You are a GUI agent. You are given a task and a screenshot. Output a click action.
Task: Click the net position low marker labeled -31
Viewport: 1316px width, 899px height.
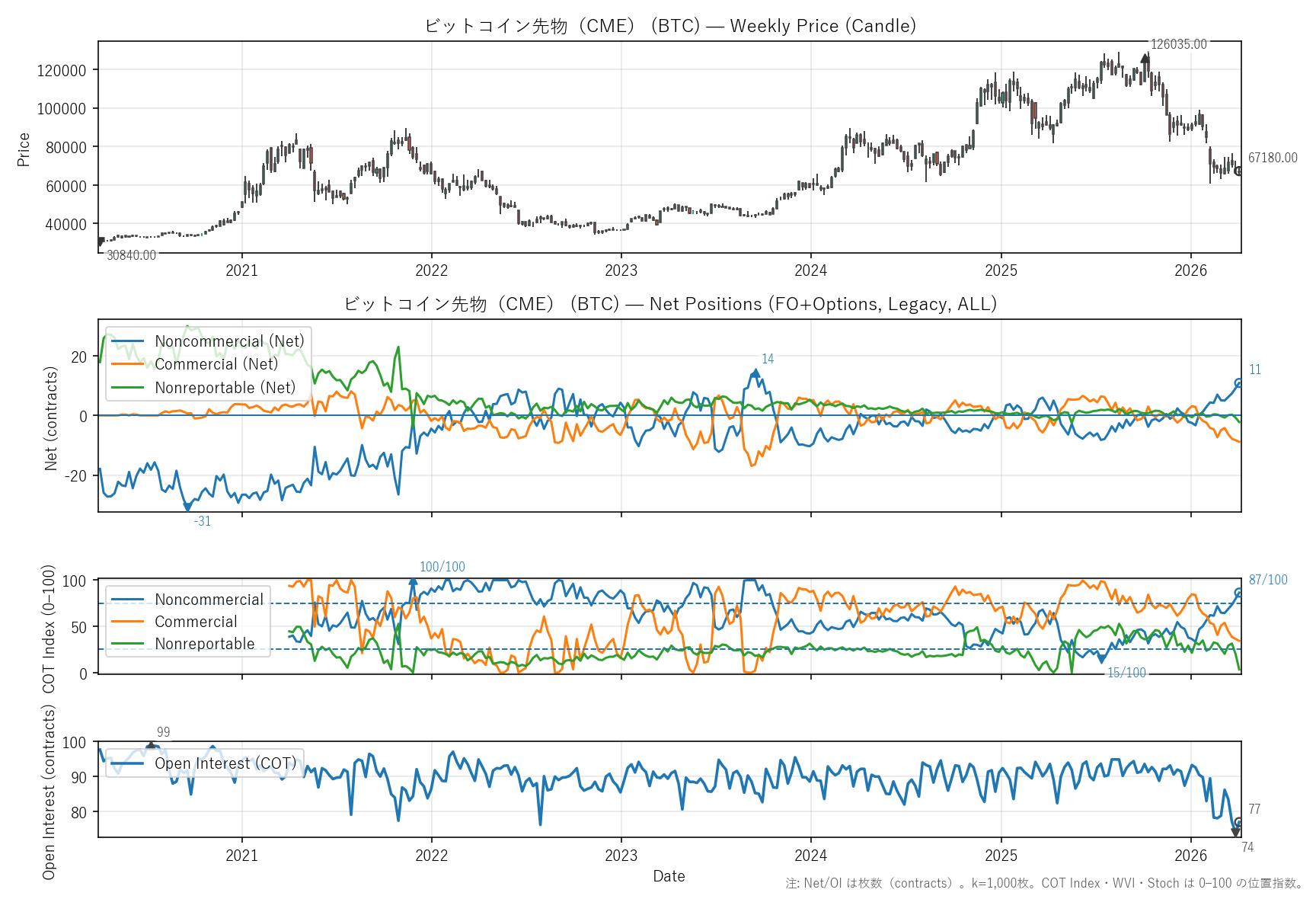tap(187, 507)
